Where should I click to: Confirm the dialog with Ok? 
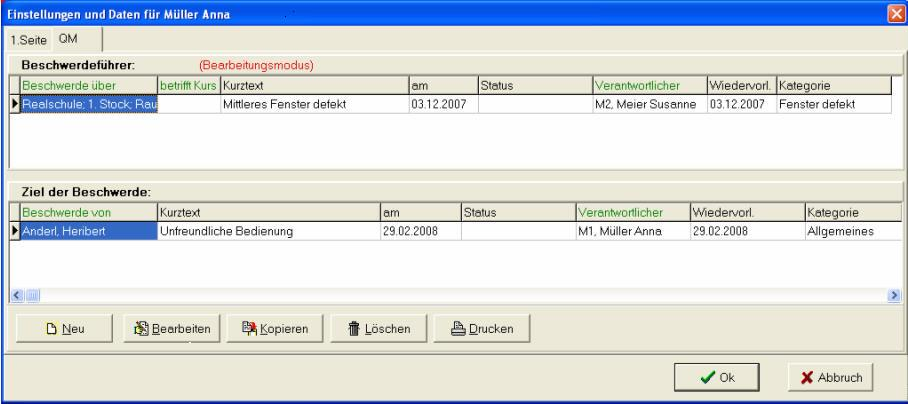716,377
